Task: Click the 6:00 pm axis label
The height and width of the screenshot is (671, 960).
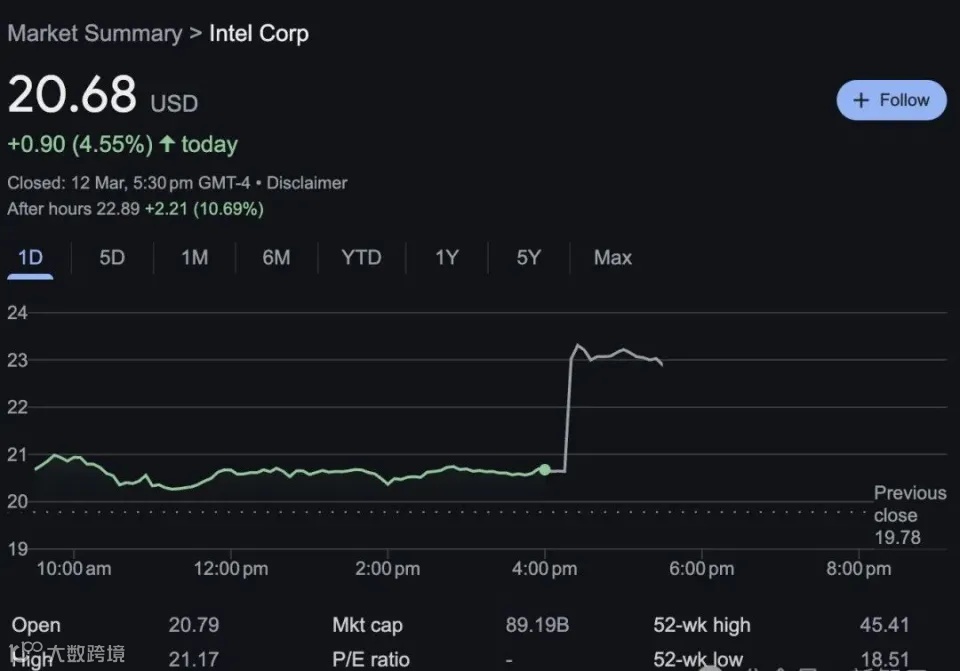Action: (702, 569)
